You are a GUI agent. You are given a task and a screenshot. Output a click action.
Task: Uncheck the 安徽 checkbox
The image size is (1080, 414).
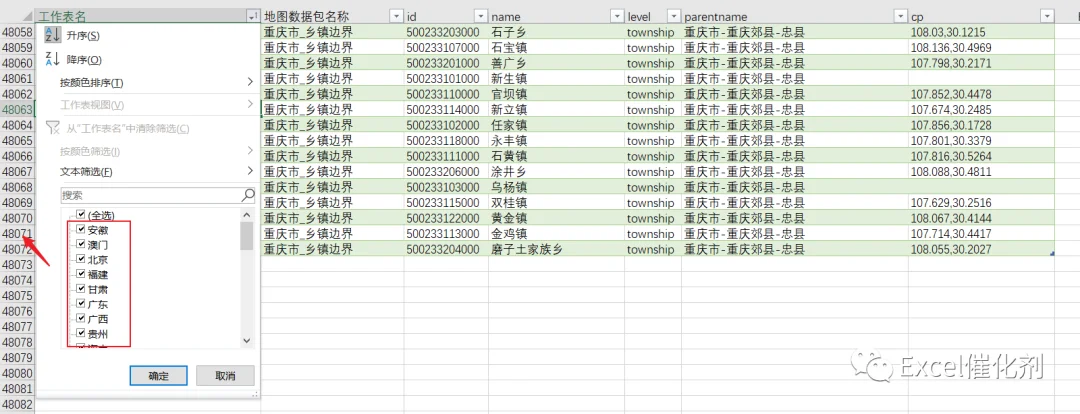pyautogui.click(x=81, y=229)
